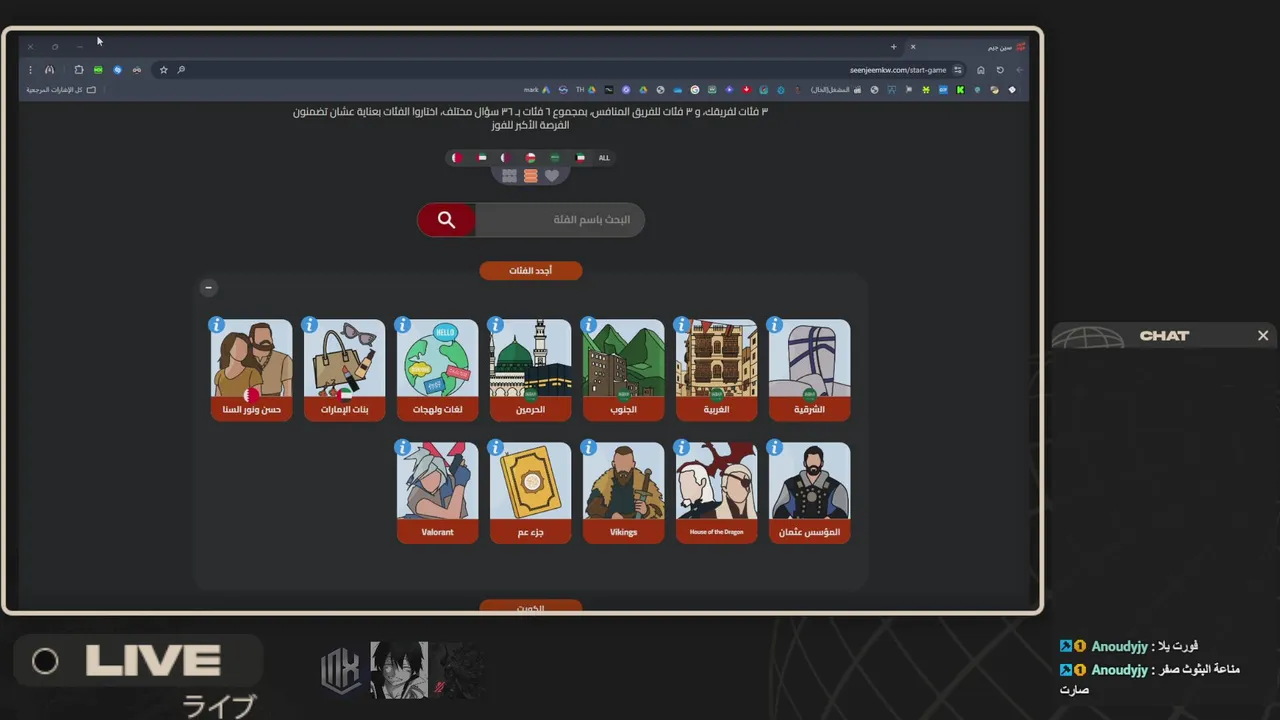
Task: Bookmark this page with the star
Action: [x=164, y=70]
